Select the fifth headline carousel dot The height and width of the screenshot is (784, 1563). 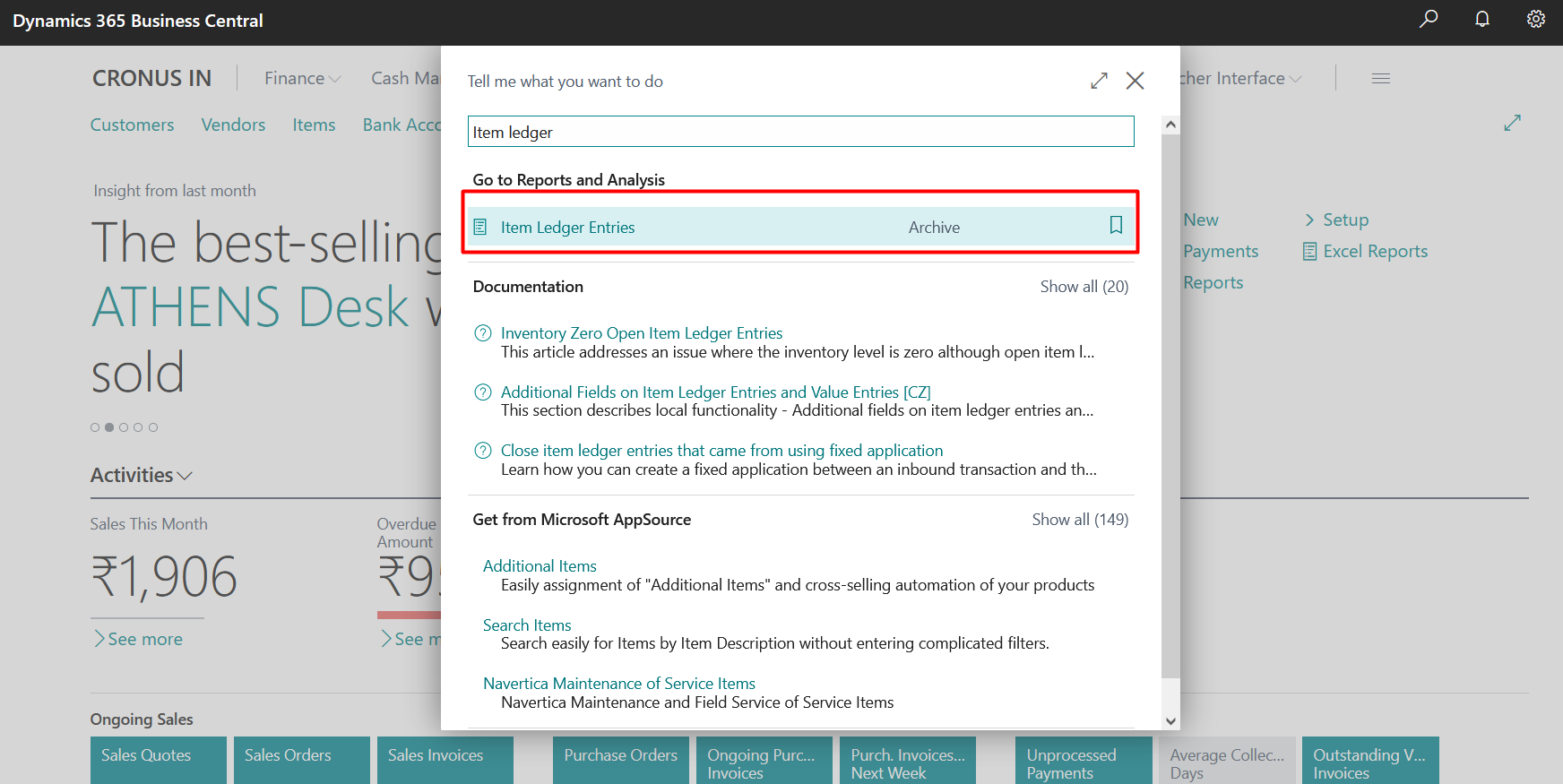tap(153, 427)
